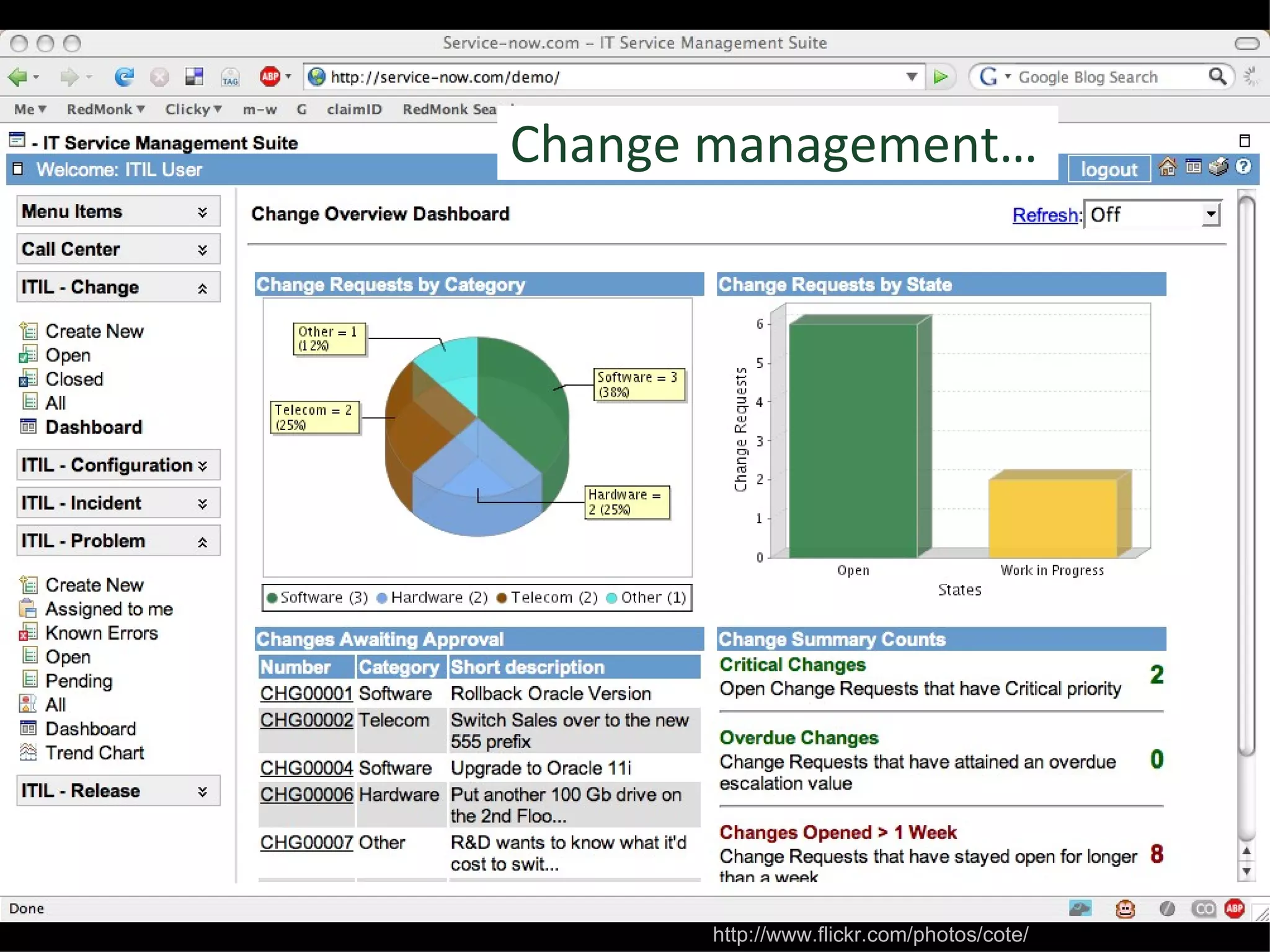
Task: Click the printer icon in header
Action: 1218,167
